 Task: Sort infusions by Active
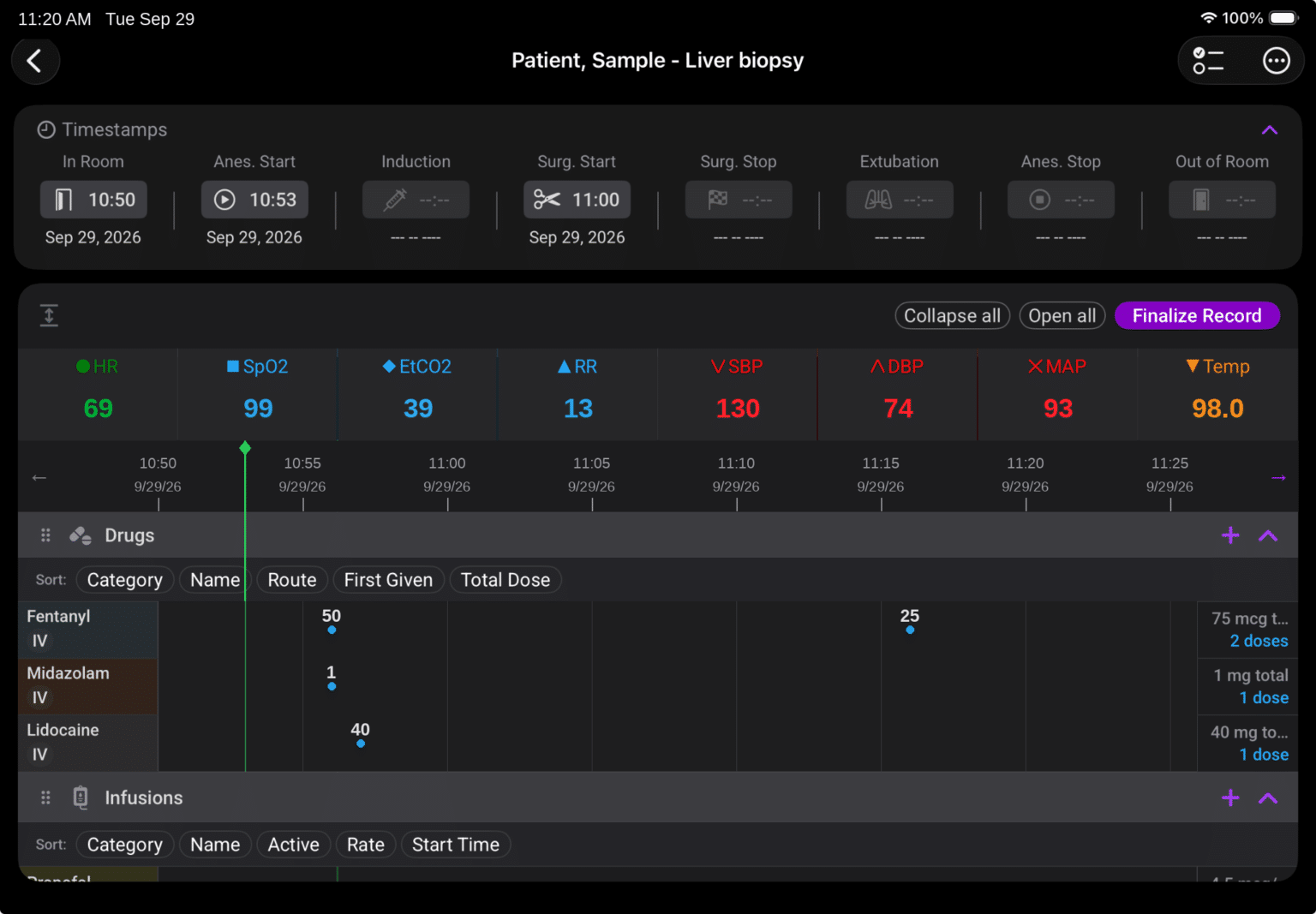coord(293,845)
